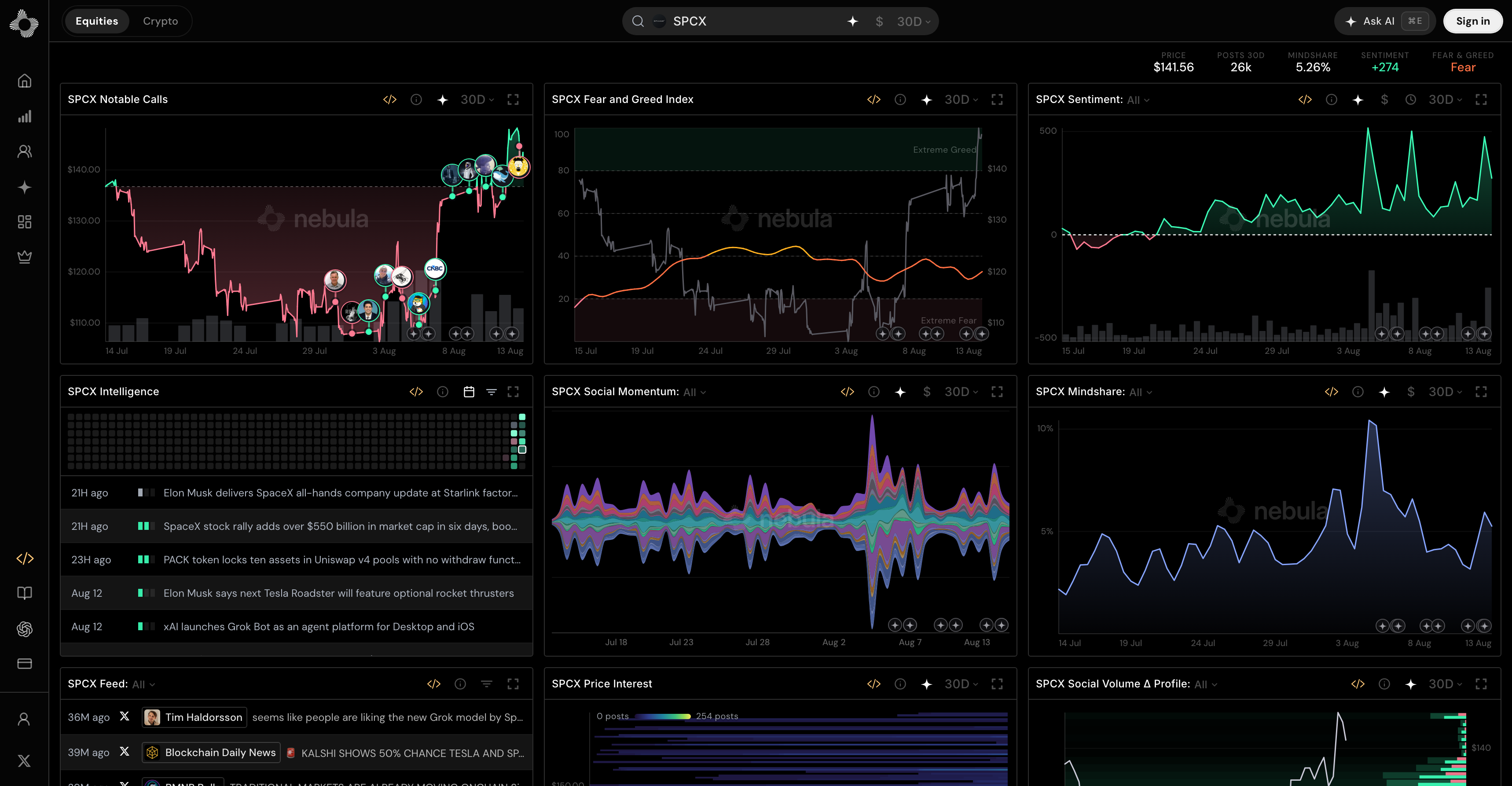Click the embed code icon on Notable Calls
Screen dimensions: 1512x786
coord(390,100)
